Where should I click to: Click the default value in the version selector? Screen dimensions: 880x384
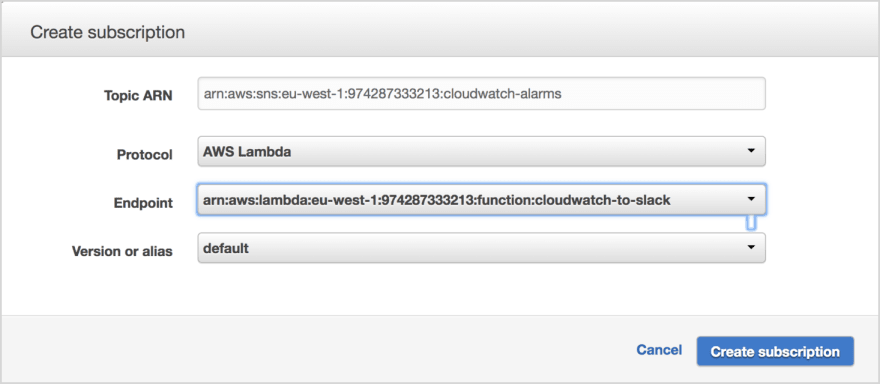[226, 248]
